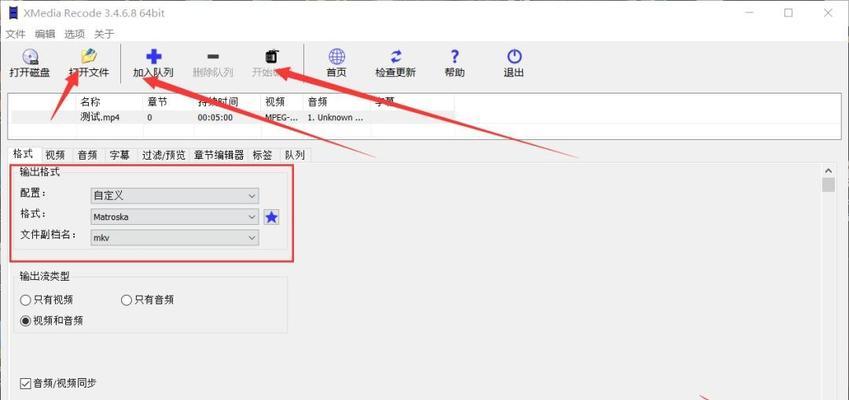Open the 关于 menu
The width and height of the screenshot is (849, 400).
click(x=104, y=34)
